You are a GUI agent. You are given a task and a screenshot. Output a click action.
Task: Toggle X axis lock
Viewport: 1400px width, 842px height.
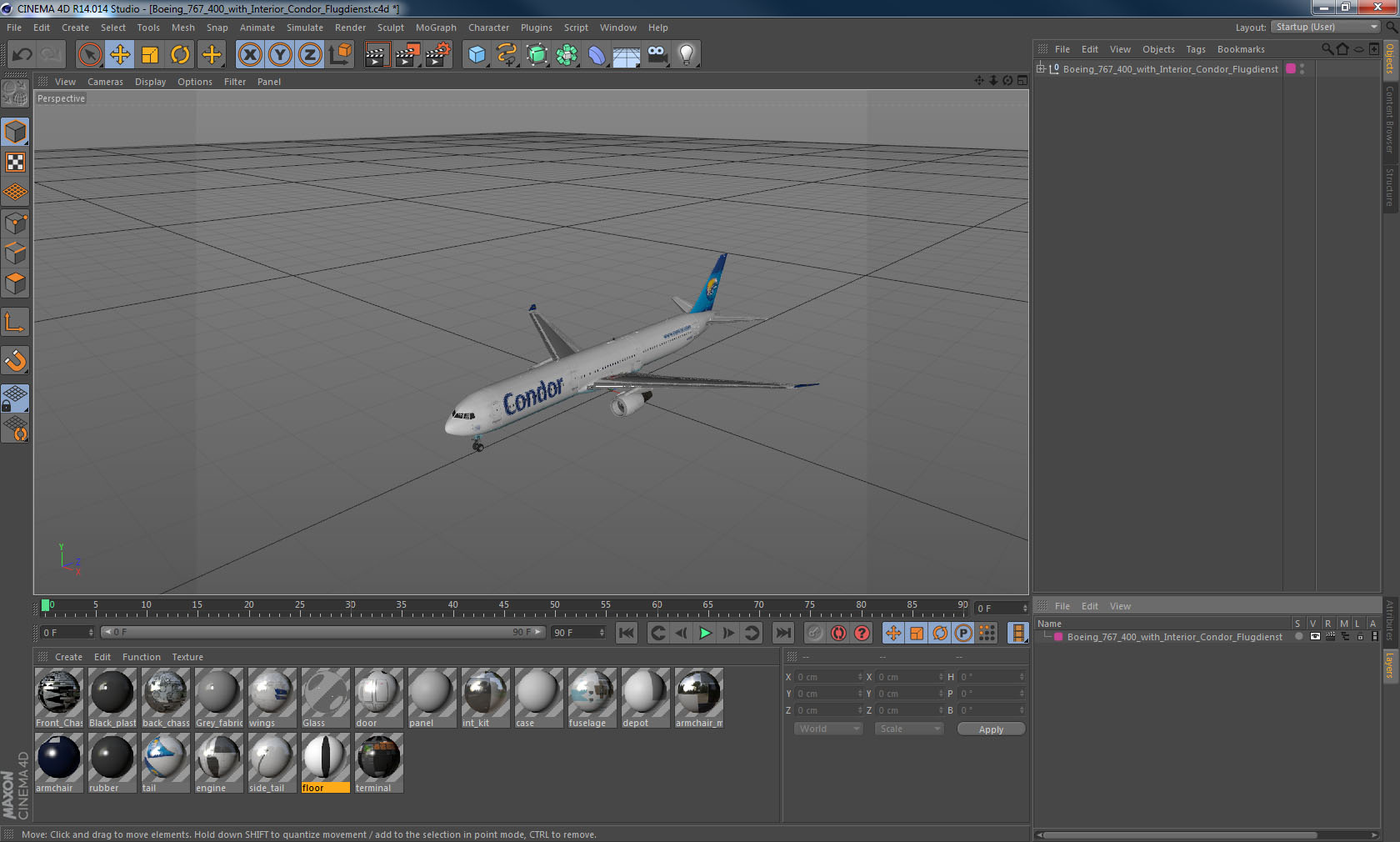249,55
